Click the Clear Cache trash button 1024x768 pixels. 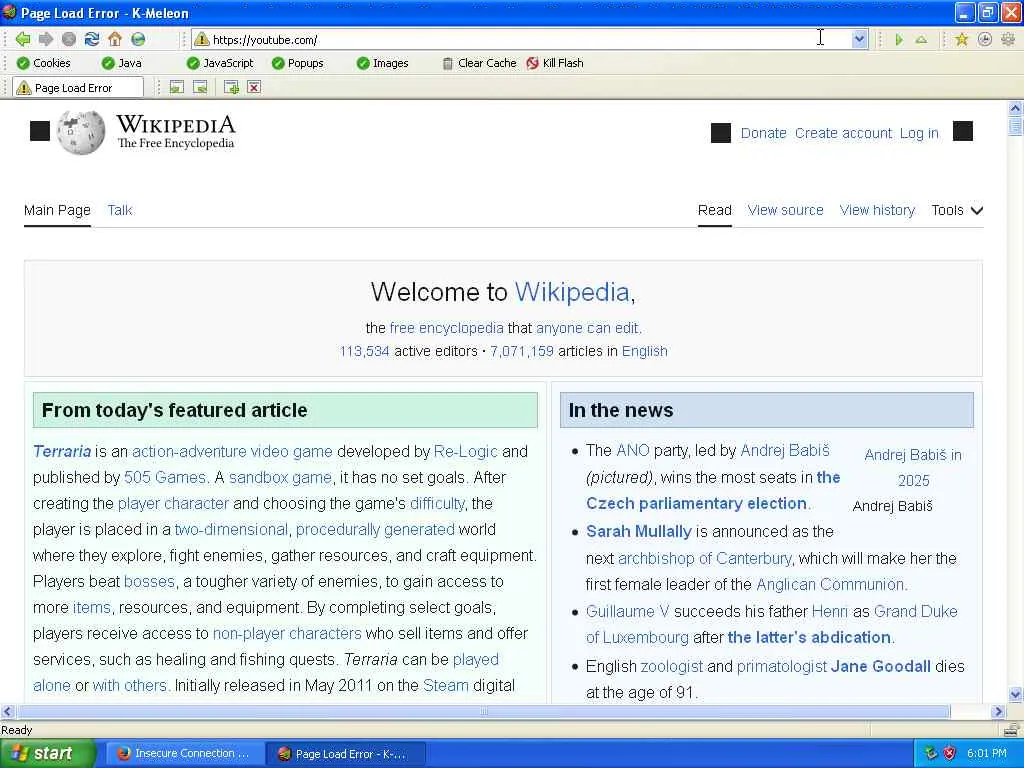pos(479,63)
